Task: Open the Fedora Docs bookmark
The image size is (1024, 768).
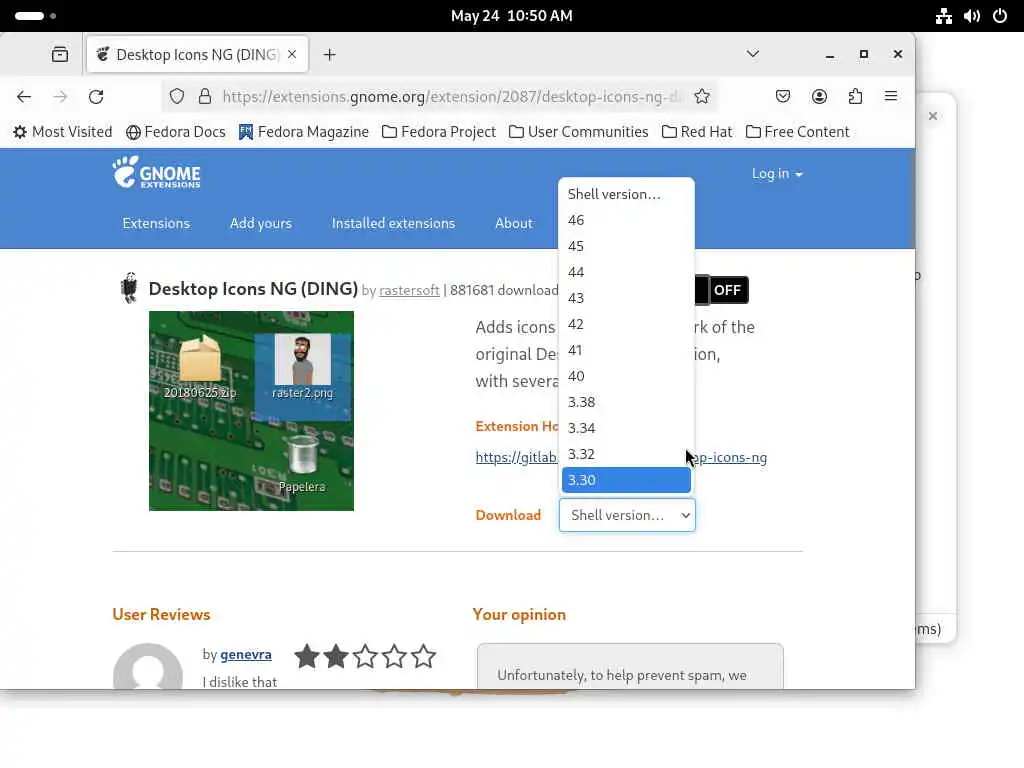Action: 176,132
